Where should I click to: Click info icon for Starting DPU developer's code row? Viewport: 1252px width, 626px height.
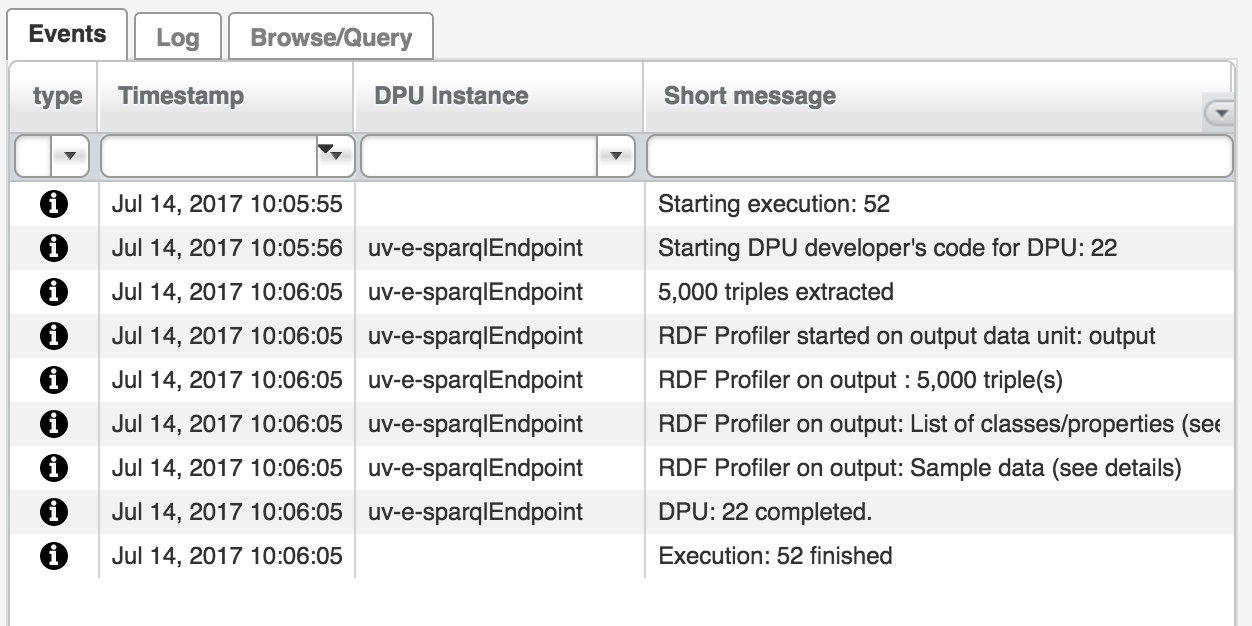[53, 248]
